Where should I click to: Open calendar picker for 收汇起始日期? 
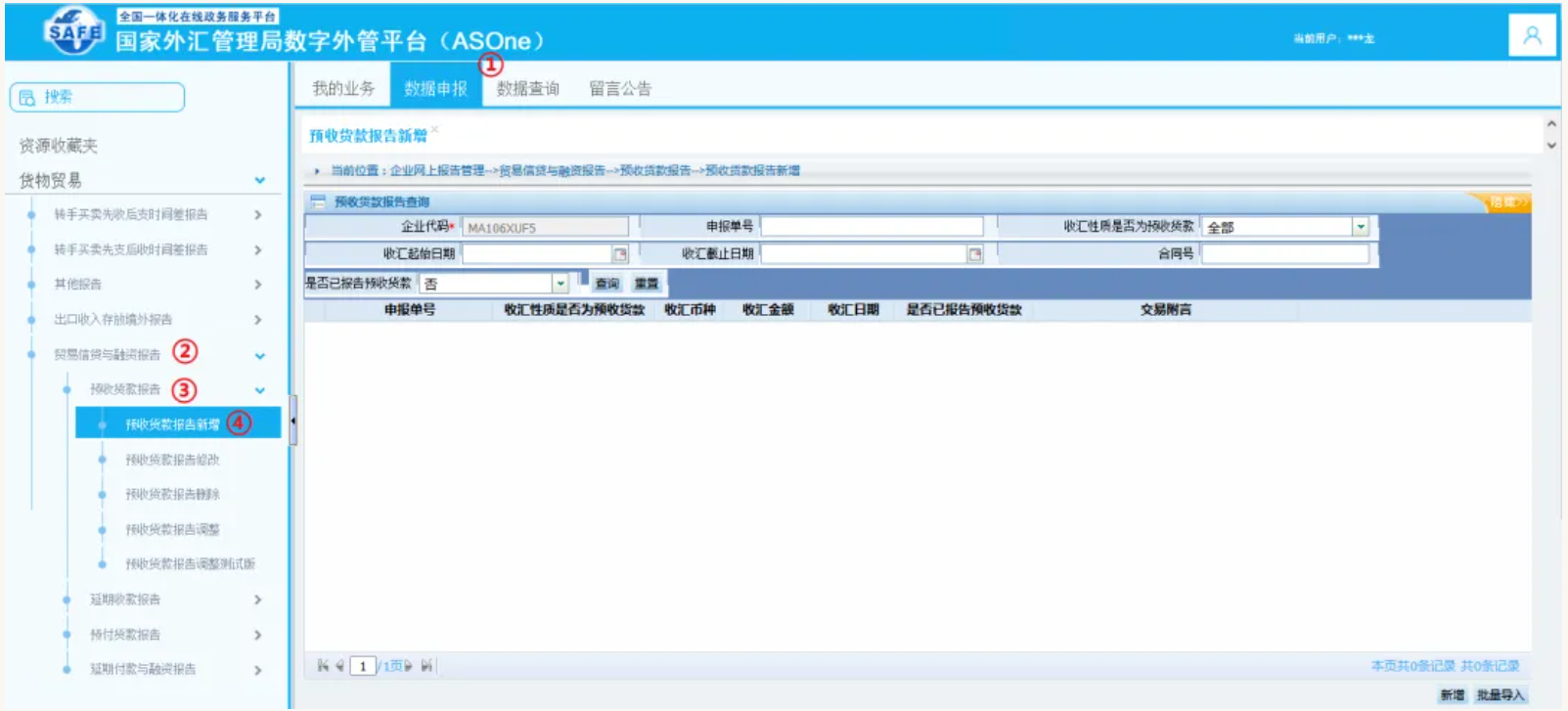click(619, 254)
